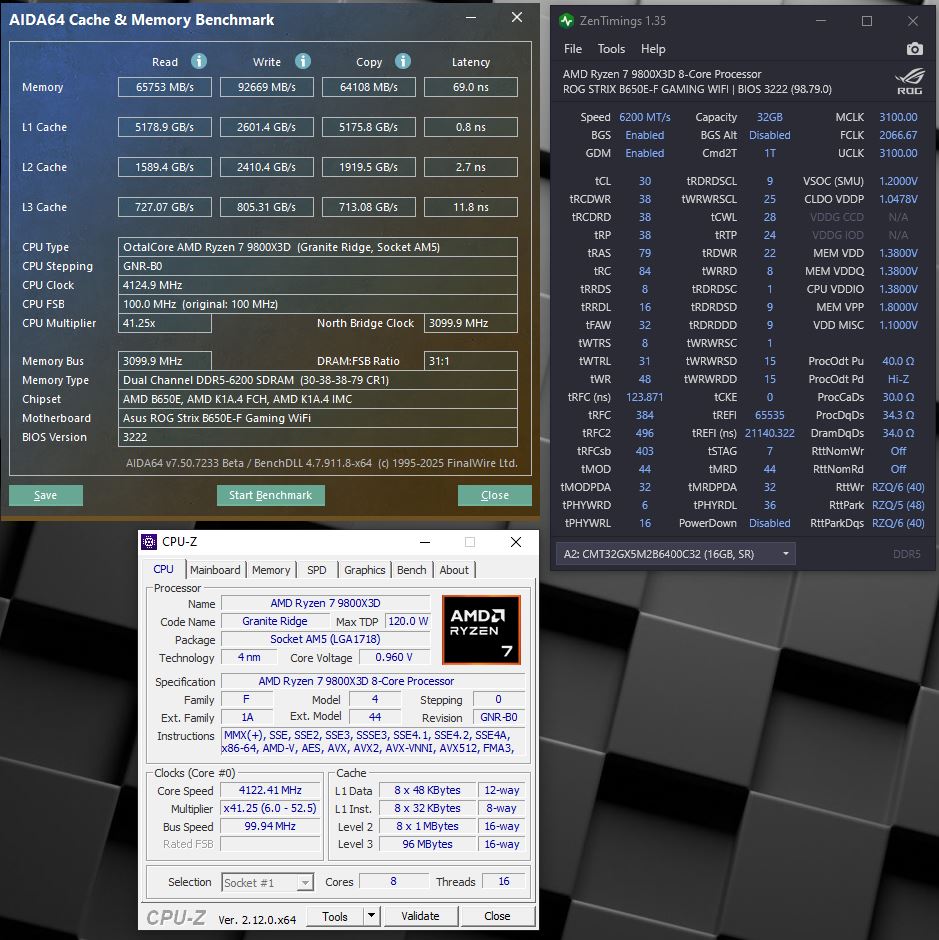This screenshot has width=939, height=940.
Task: Maximize the ZenTimings window
Action: pyautogui.click(x=866, y=21)
